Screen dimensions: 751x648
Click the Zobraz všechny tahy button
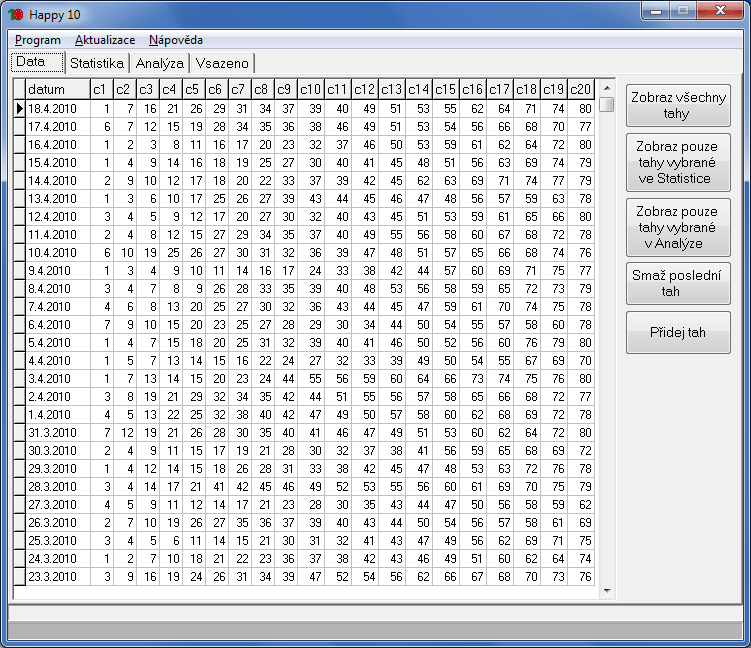pos(678,105)
